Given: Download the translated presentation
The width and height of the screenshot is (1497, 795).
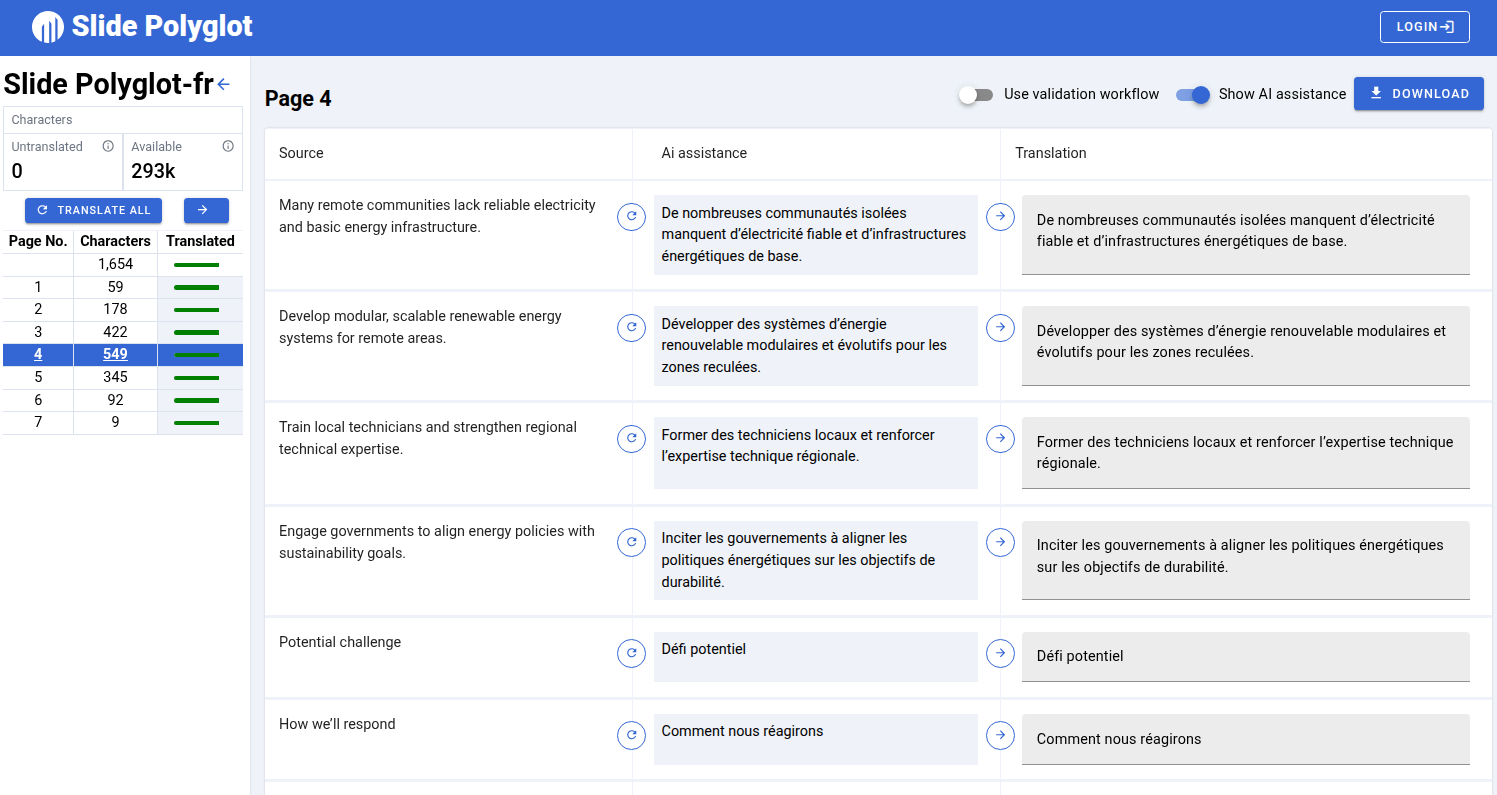Looking at the screenshot, I should click(1418, 94).
